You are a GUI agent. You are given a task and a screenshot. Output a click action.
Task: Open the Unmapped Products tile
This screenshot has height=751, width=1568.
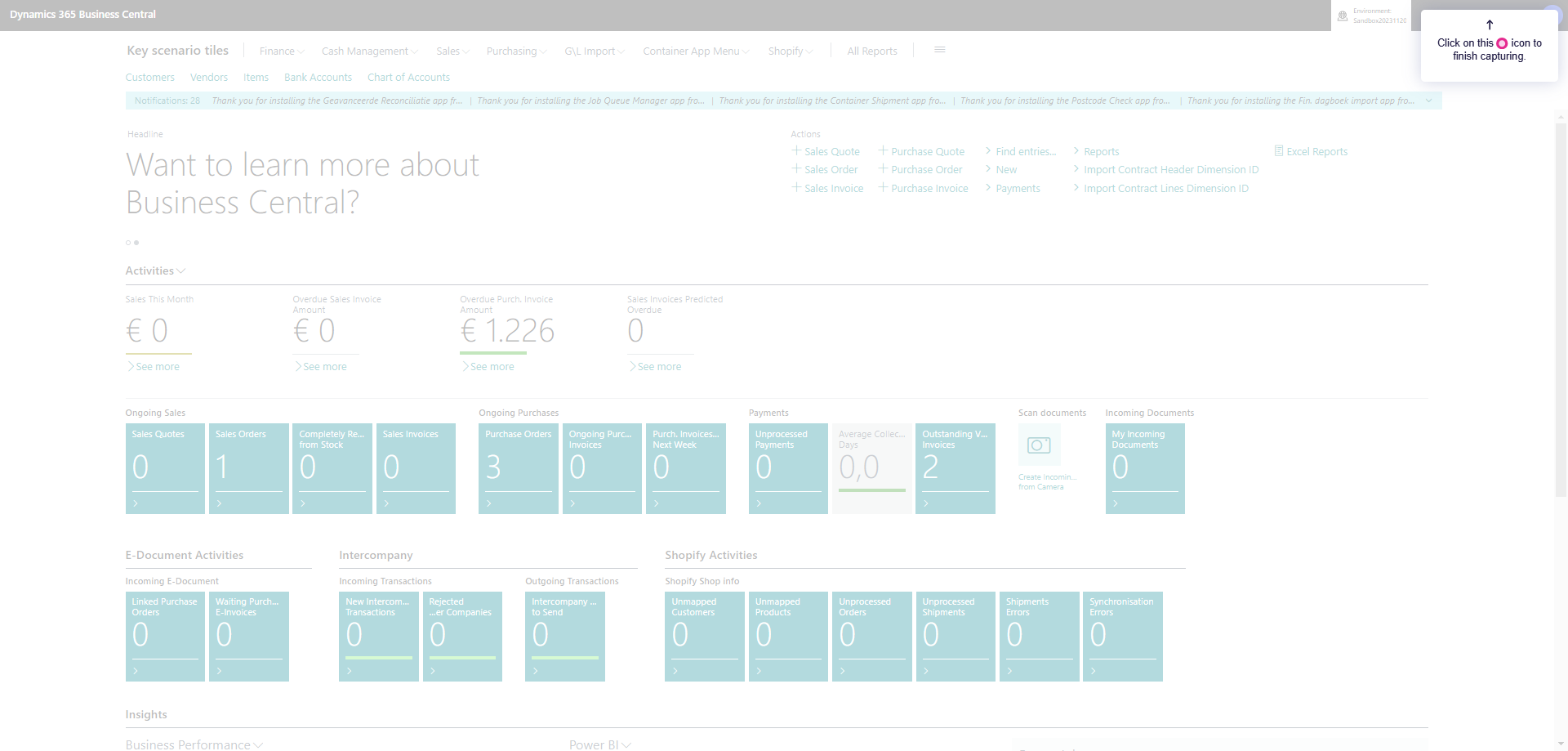788,636
